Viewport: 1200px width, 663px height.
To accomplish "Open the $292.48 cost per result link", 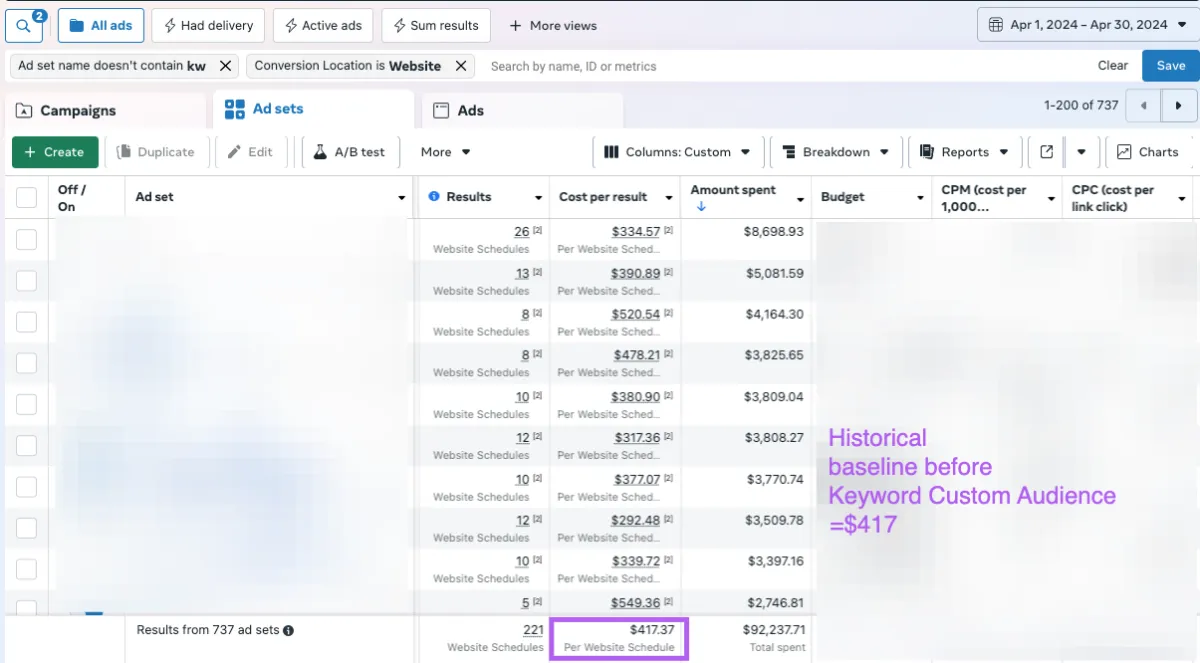I will [636, 520].
